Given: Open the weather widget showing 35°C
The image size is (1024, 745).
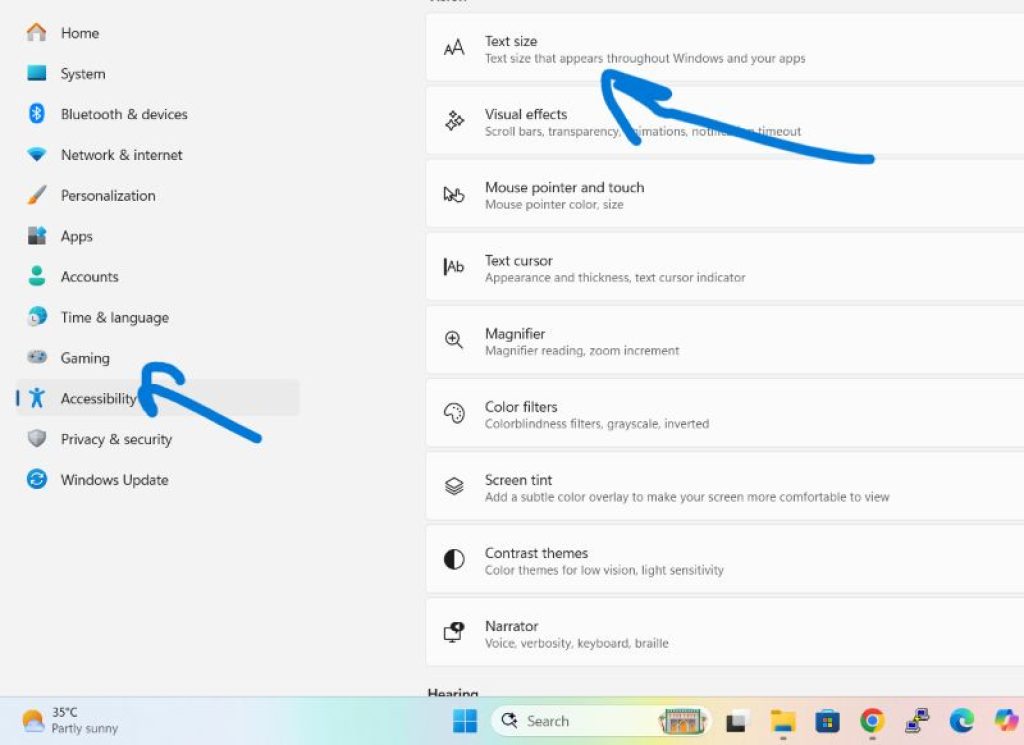Looking at the screenshot, I should tap(70, 720).
